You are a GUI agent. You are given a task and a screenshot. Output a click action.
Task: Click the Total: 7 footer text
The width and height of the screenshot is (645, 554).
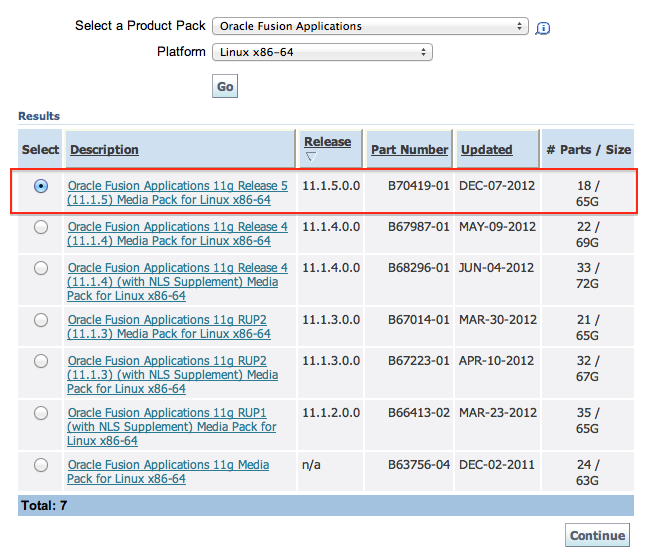coord(44,505)
